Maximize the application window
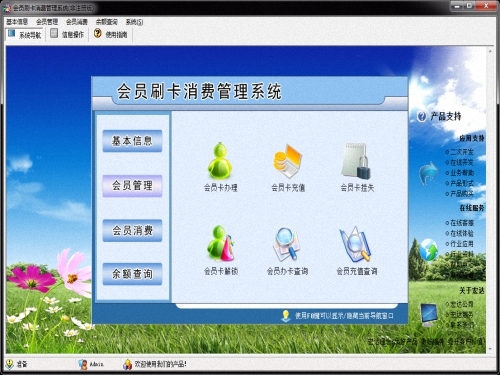Viewport: 500px width, 375px height. coord(470,6)
